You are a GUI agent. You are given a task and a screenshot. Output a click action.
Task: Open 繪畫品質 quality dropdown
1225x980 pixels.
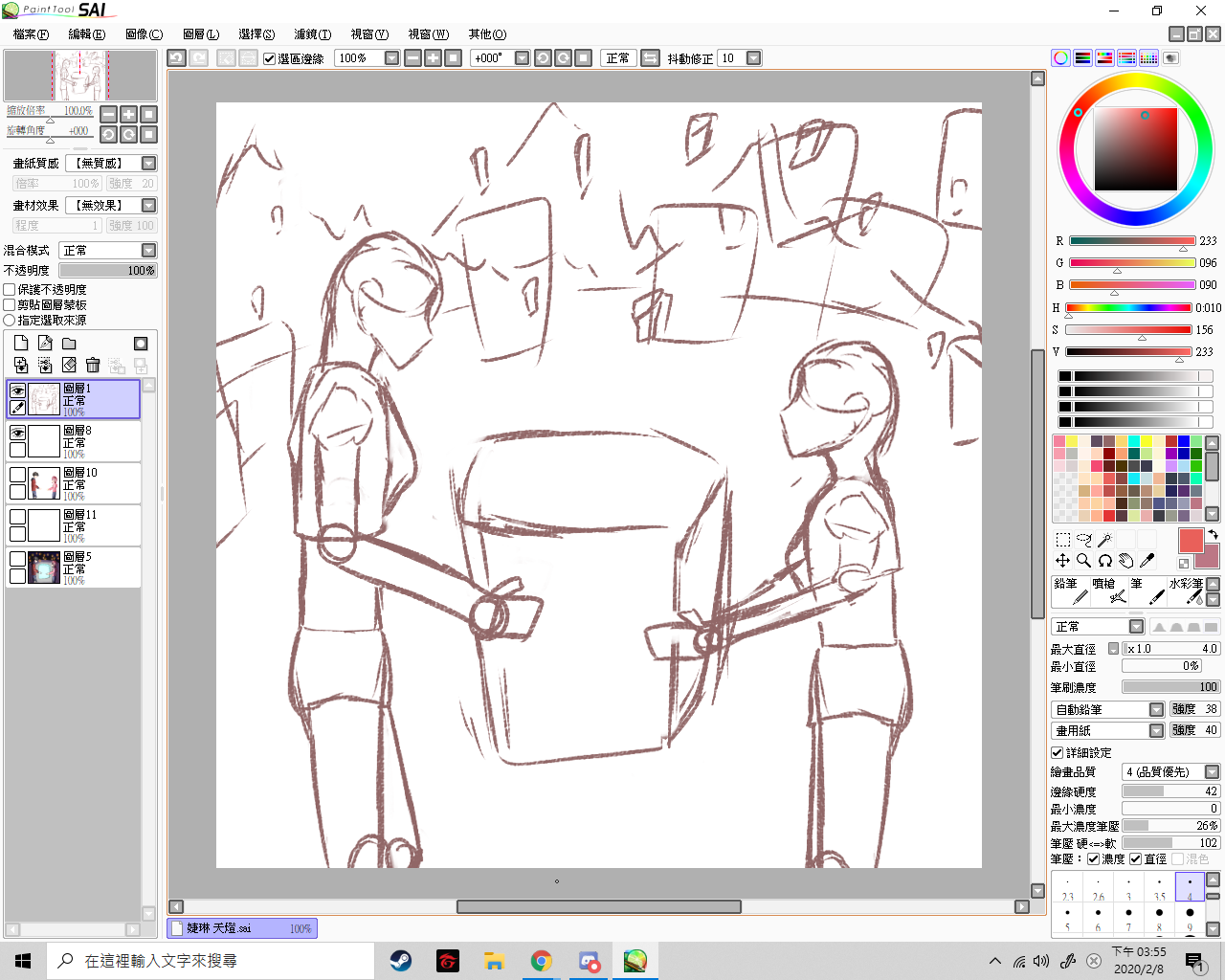pos(1170,771)
